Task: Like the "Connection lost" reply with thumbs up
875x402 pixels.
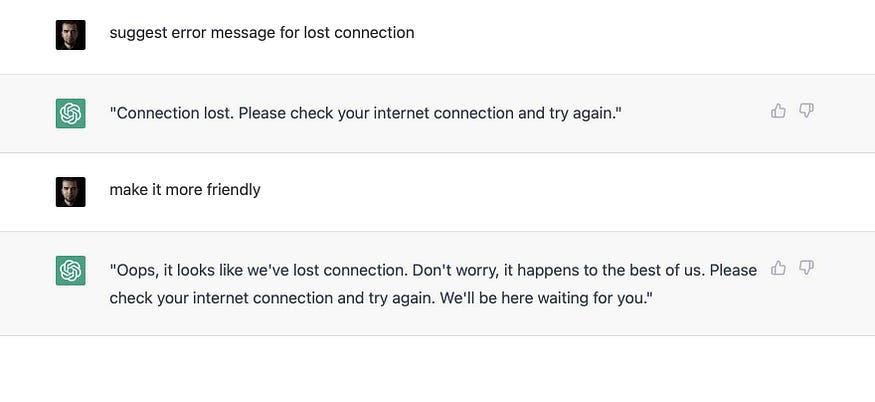Action: click(x=778, y=111)
